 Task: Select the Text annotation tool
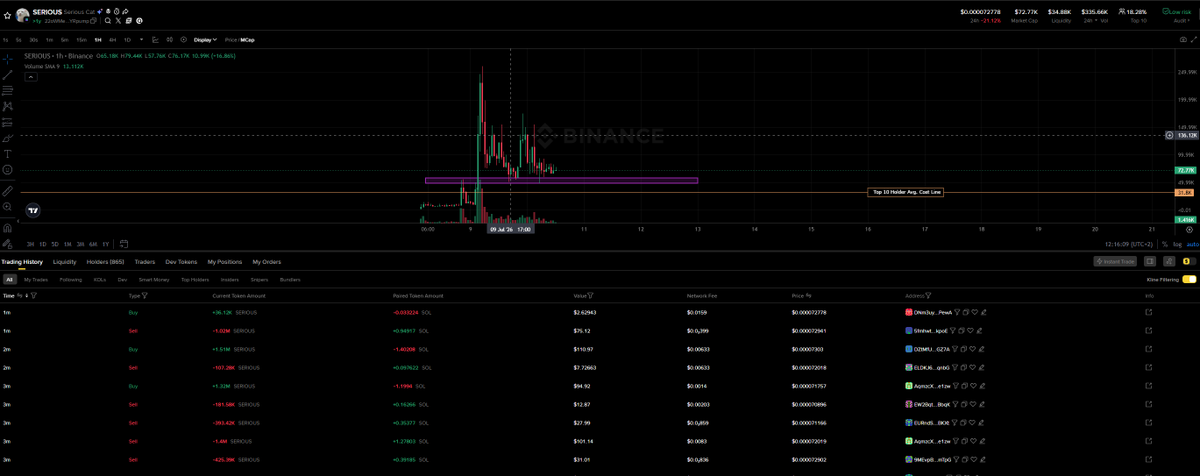(8, 153)
